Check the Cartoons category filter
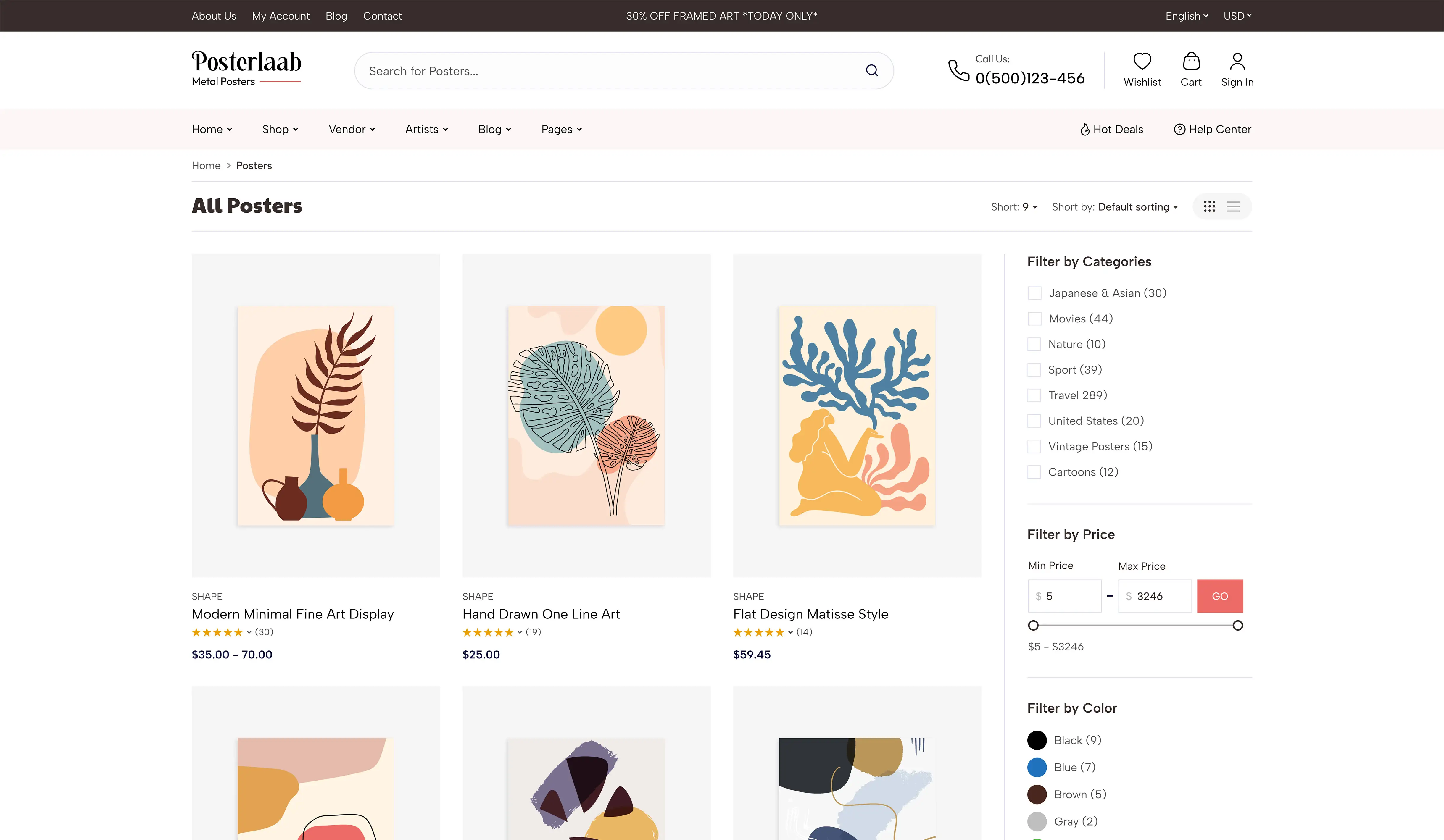Screen dimensions: 1444x840 pos(1034,472)
